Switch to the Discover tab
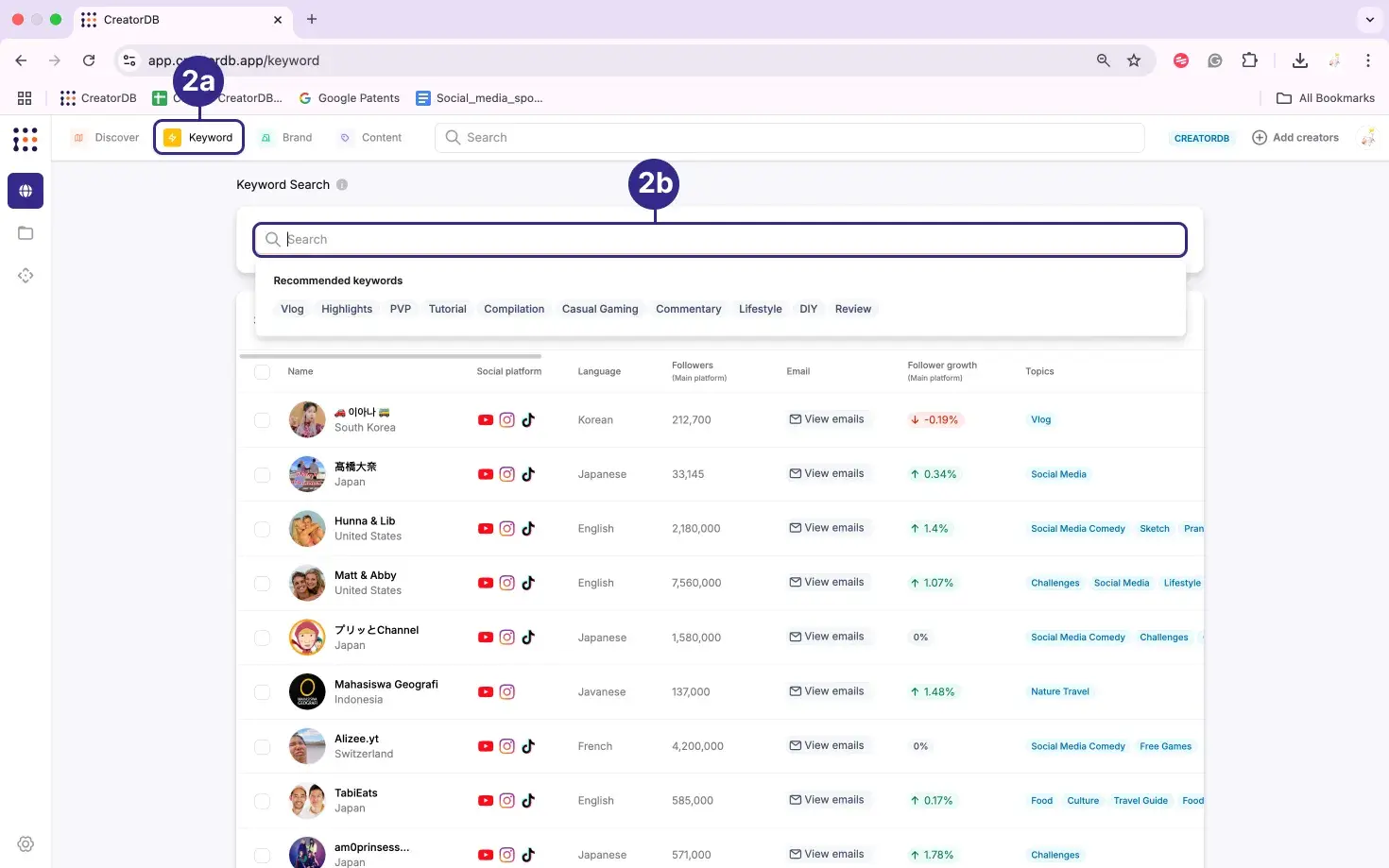The height and width of the screenshot is (868, 1389). pyautogui.click(x=105, y=138)
